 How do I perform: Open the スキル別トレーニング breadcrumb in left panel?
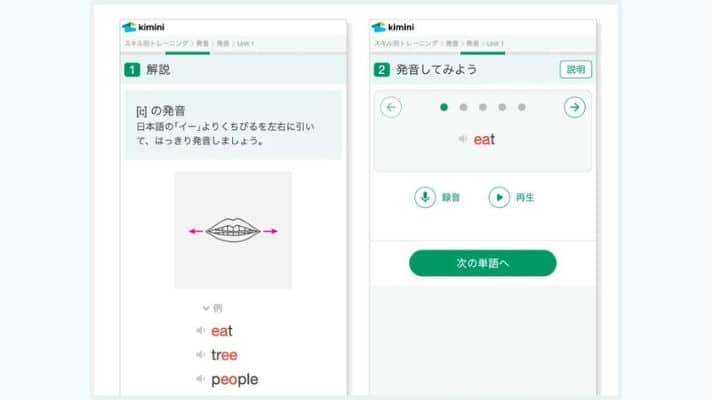157,44
